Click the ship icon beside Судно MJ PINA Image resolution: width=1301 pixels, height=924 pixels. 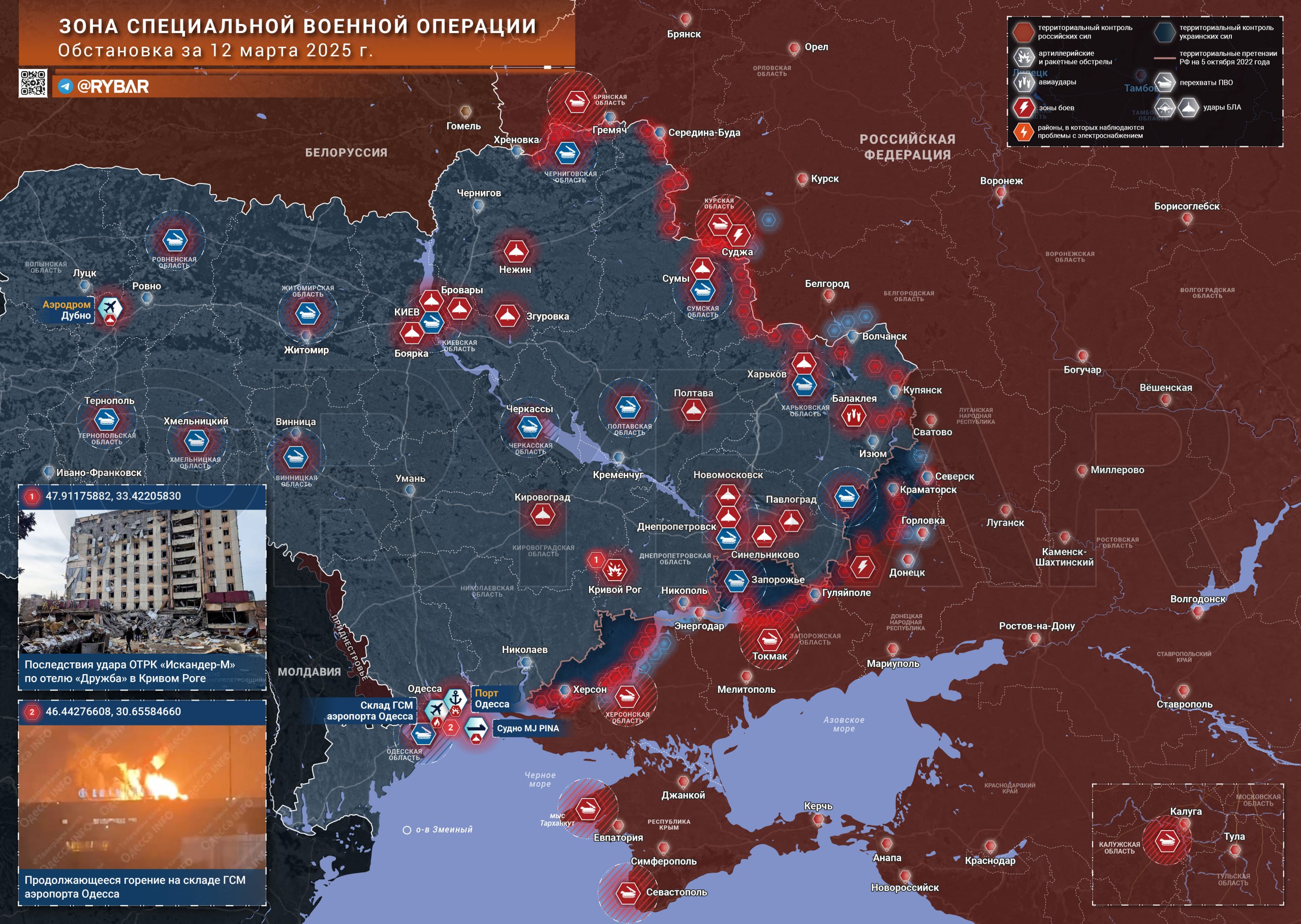tap(476, 728)
